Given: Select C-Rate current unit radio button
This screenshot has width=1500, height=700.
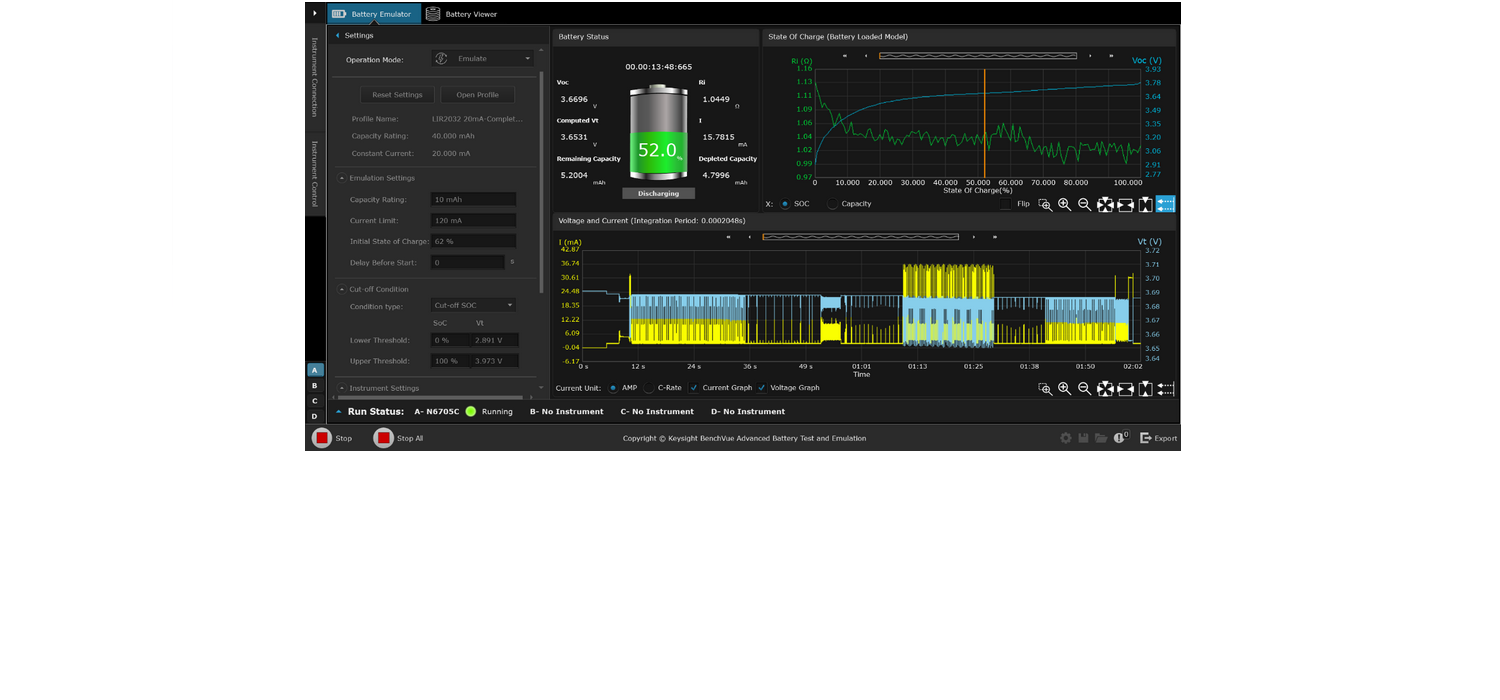Looking at the screenshot, I should pyautogui.click(x=648, y=388).
